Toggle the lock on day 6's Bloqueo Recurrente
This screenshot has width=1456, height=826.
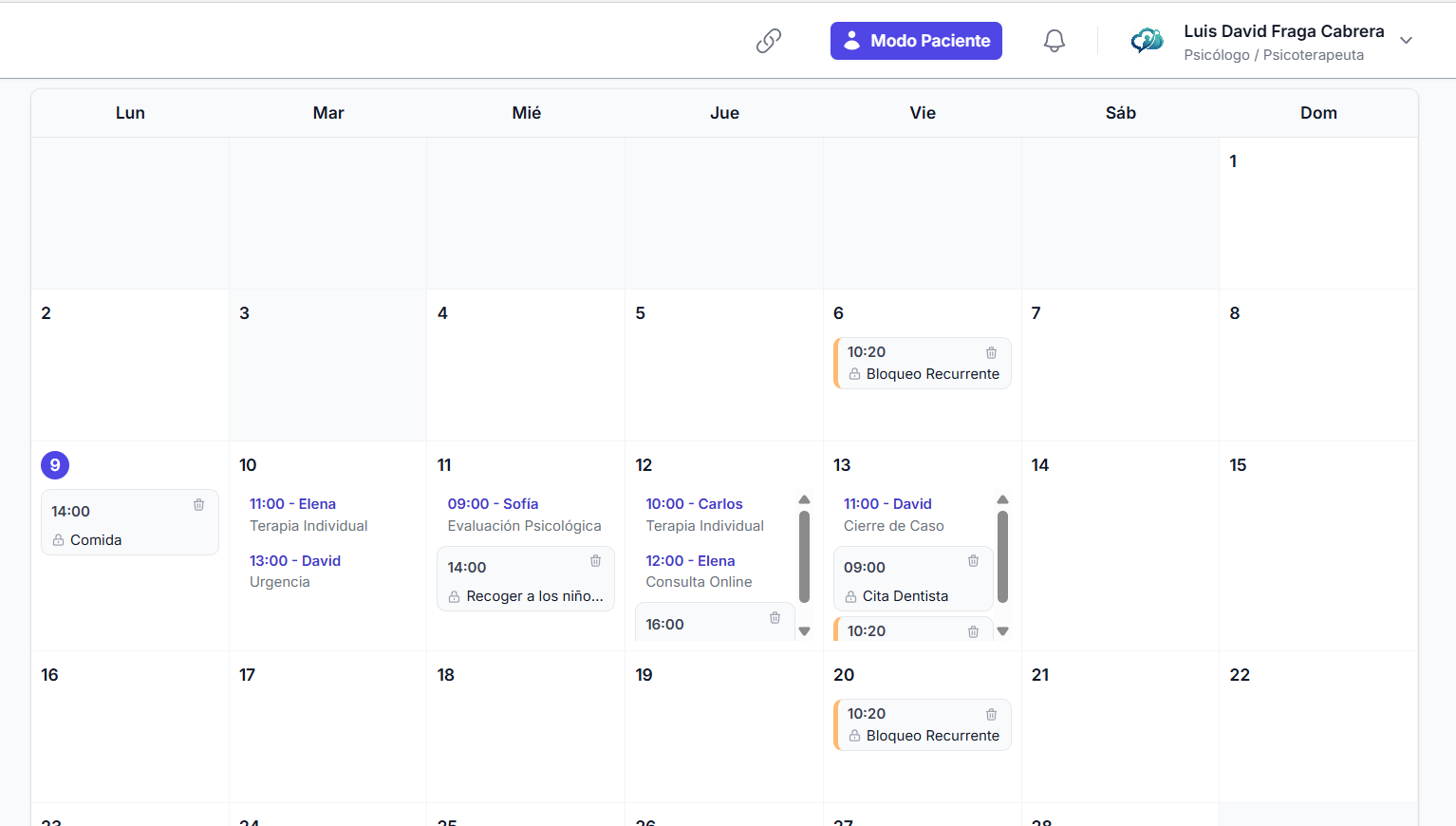[x=854, y=374]
